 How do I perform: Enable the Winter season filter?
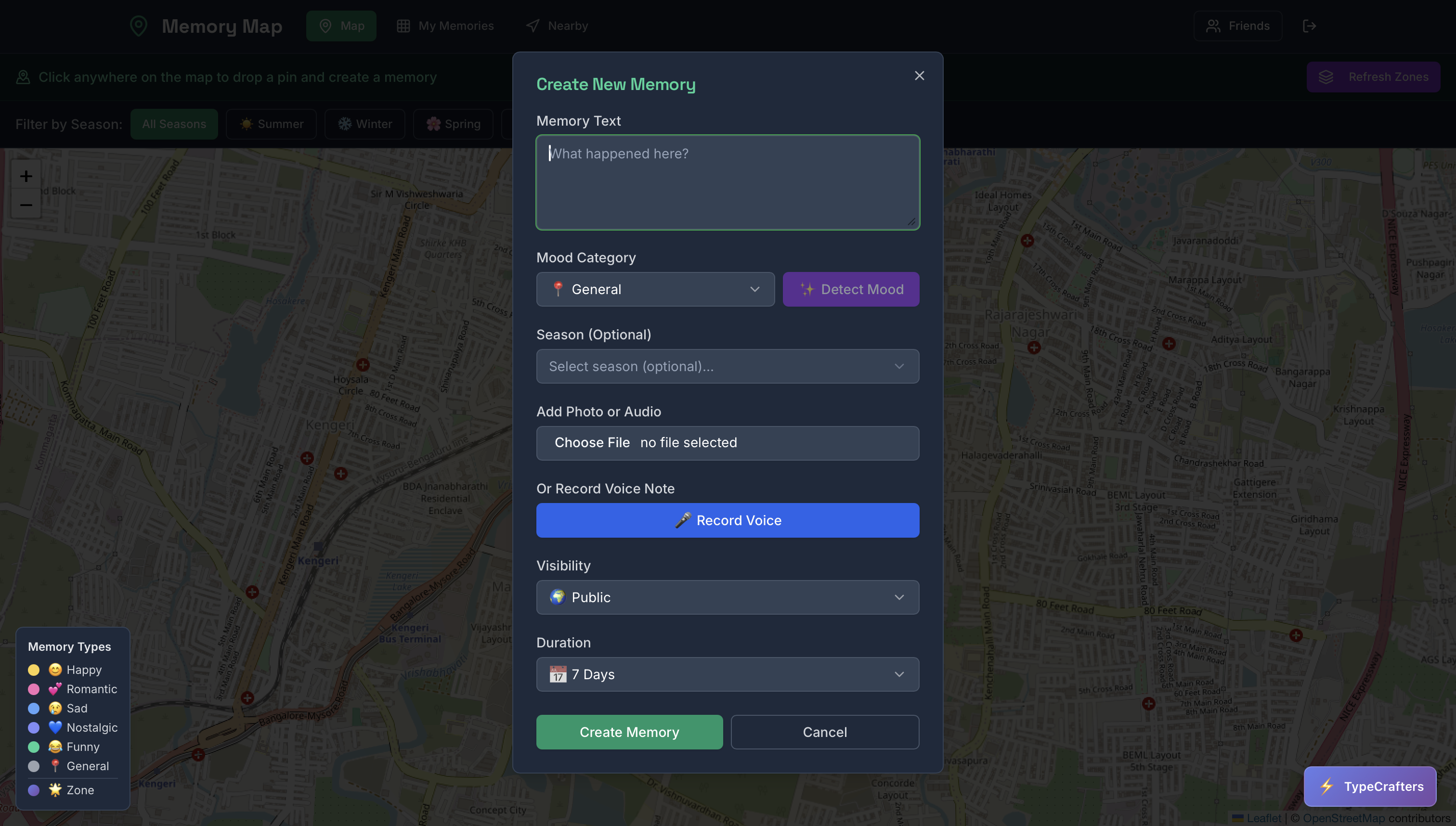[x=364, y=124]
